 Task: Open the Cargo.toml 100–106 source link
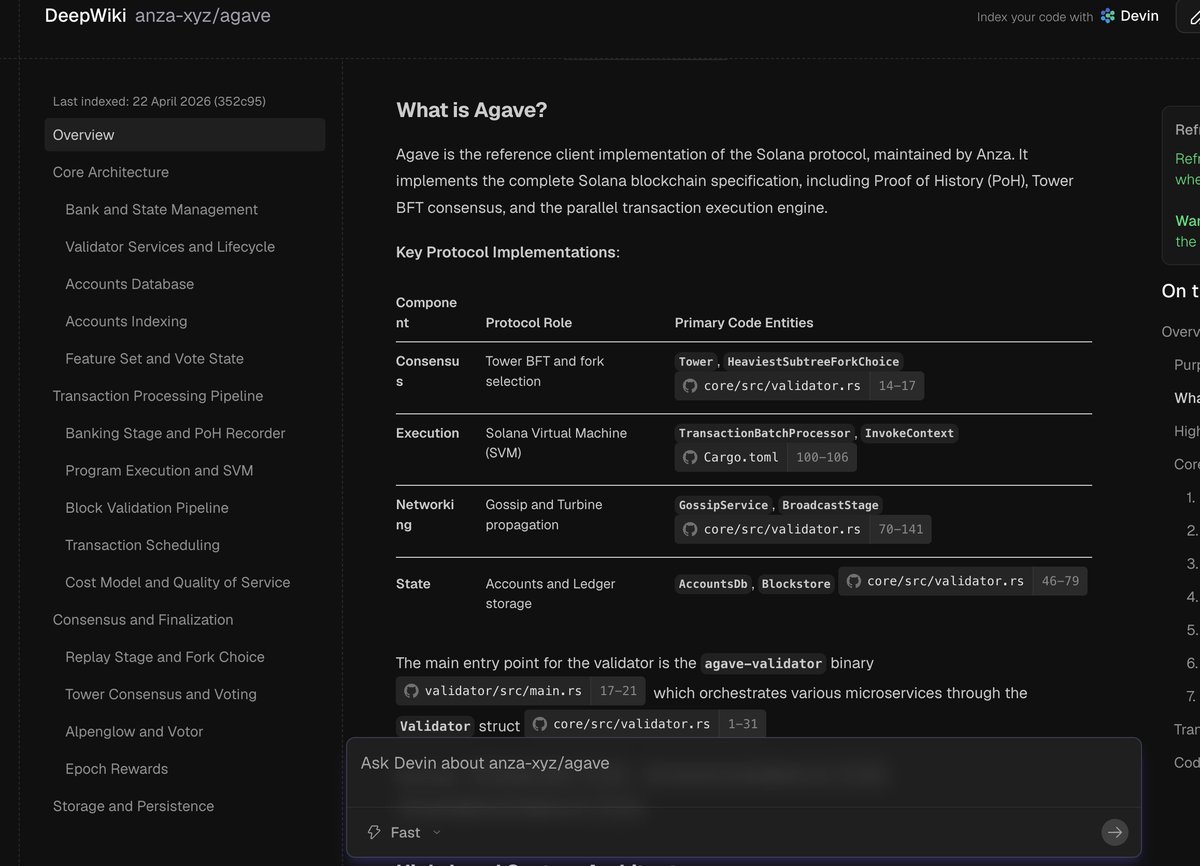tap(765, 458)
